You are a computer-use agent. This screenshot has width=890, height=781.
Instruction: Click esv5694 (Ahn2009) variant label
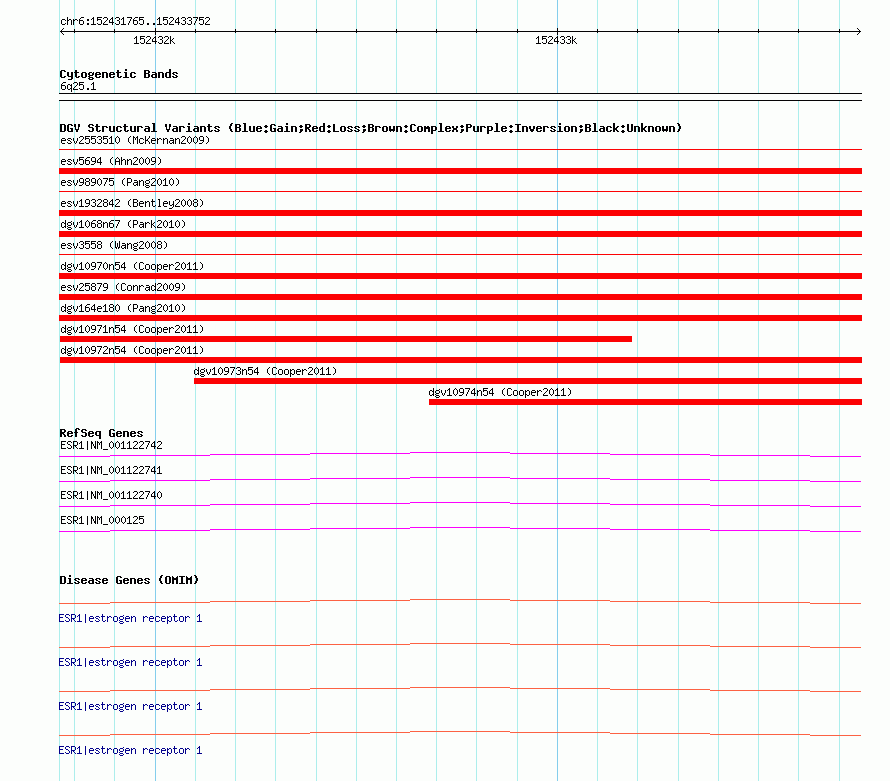[x=111, y=161]
